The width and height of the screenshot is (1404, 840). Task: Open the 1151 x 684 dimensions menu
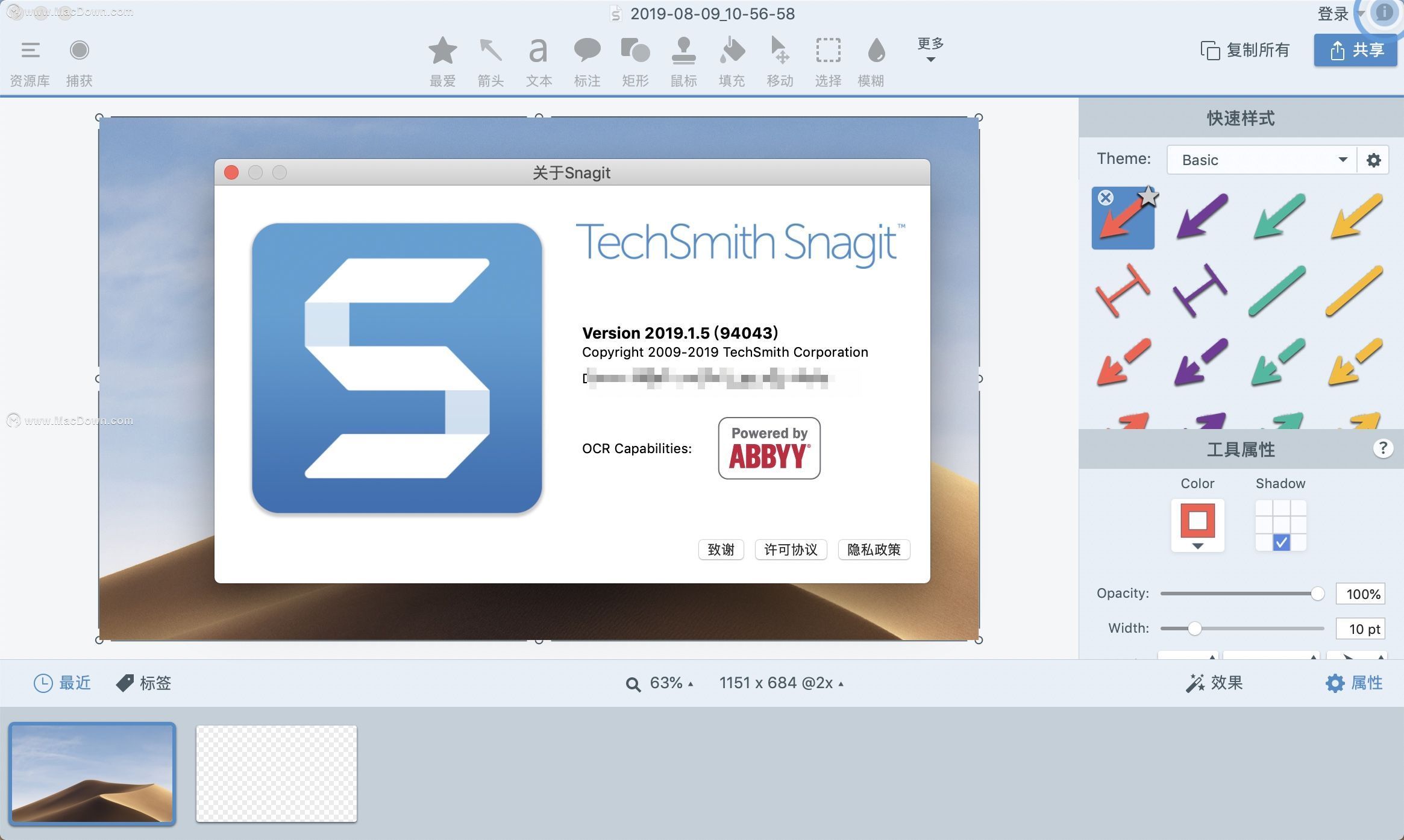781,683
